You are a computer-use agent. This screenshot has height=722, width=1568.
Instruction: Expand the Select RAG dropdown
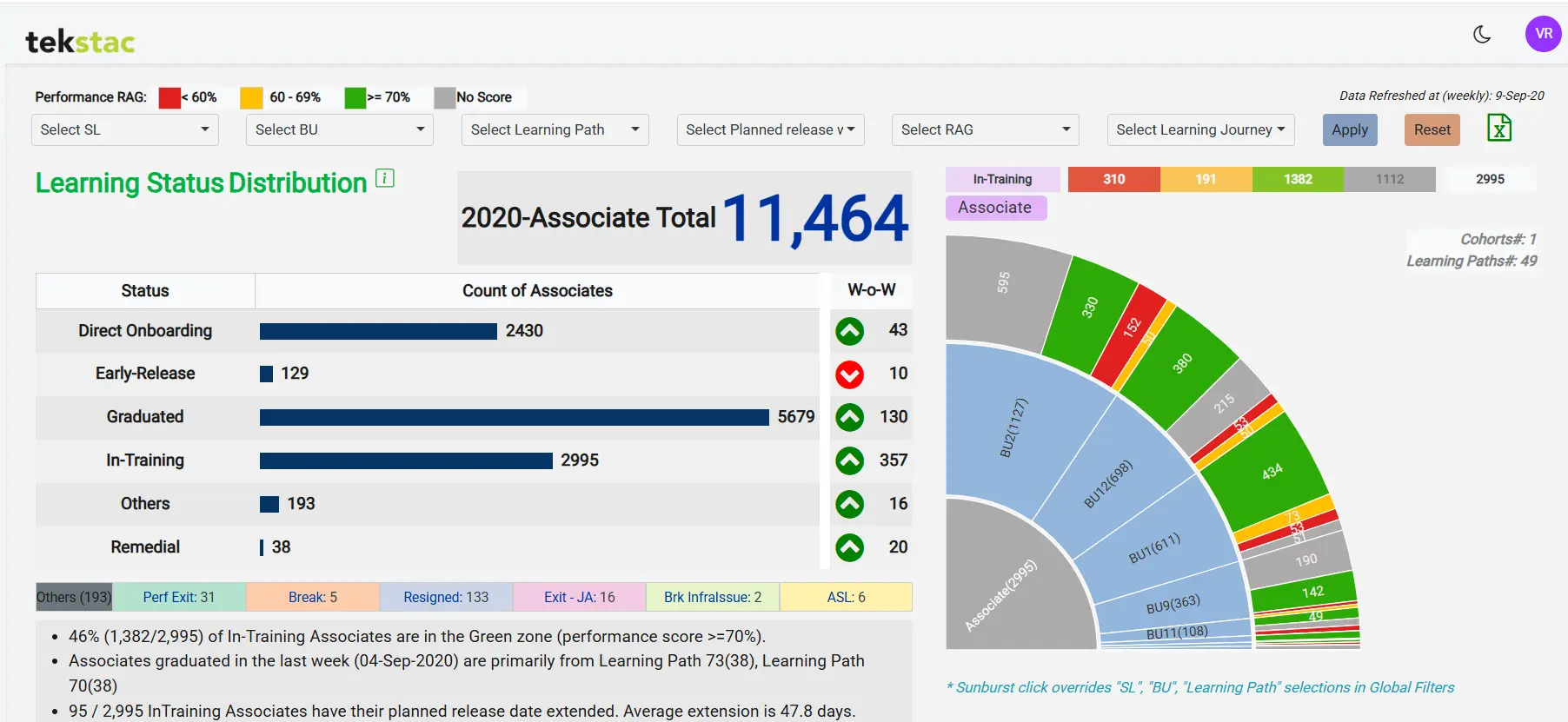pyautogui.click(x=985, y=129)
